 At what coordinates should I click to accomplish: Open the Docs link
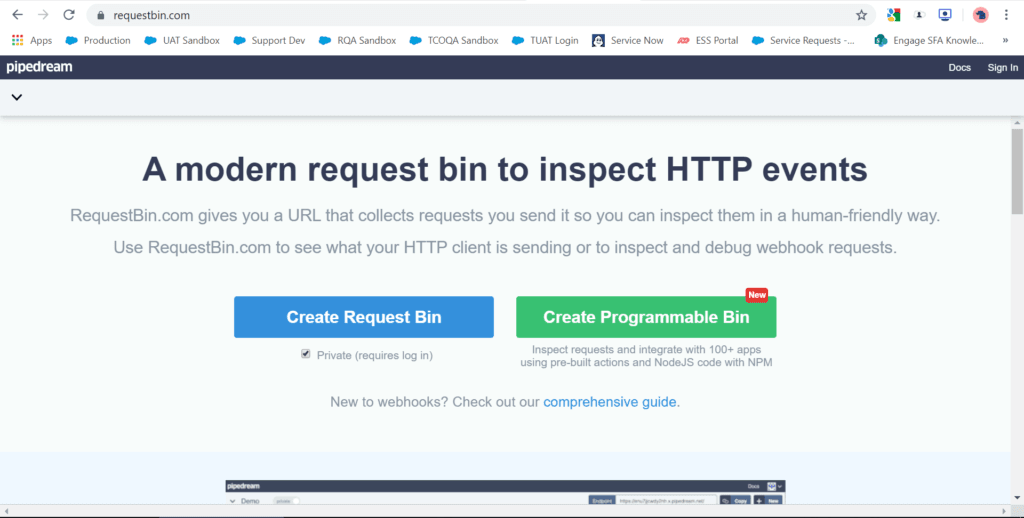tap(959, 67)
